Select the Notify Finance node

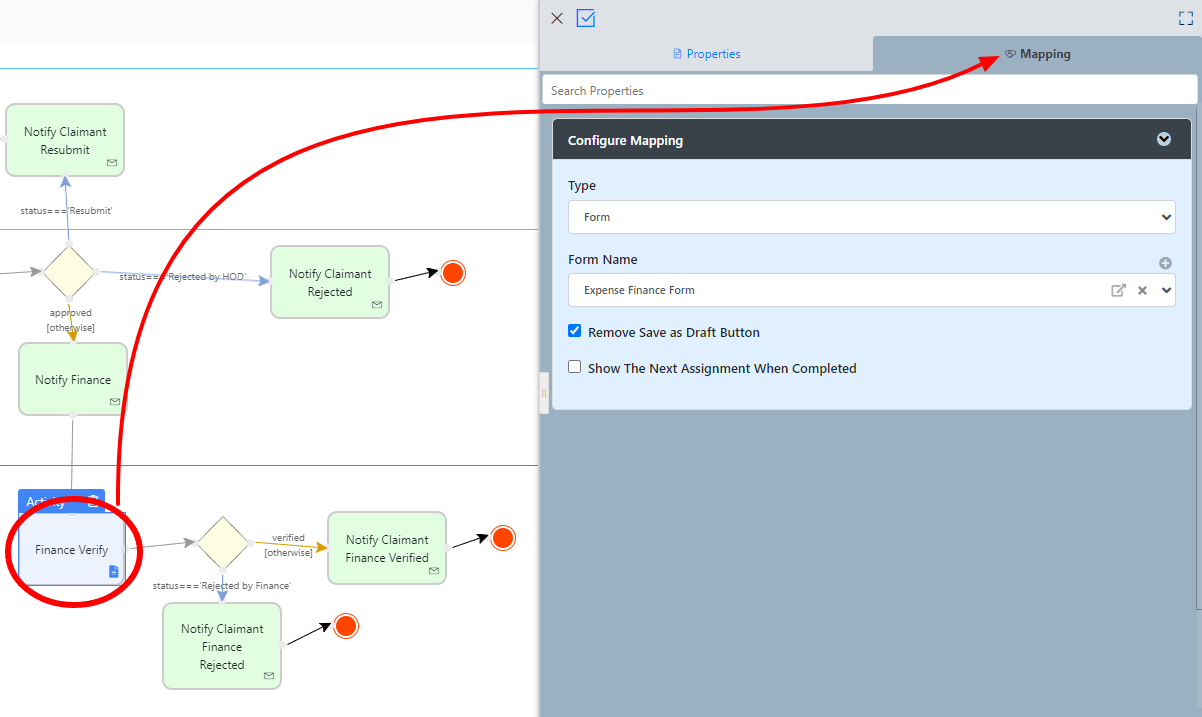coord(73,380)
